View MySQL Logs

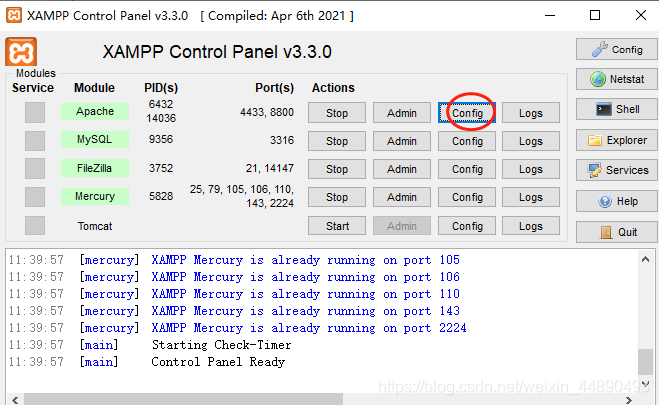tap(531, 141)
